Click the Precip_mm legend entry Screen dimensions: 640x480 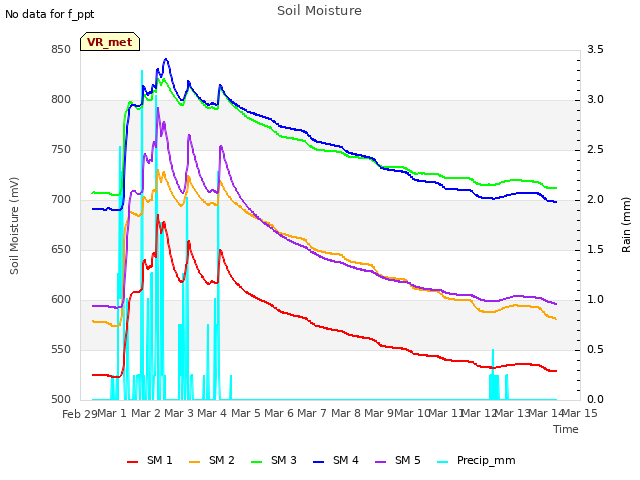pyautogui.click(x=476, y=460)
